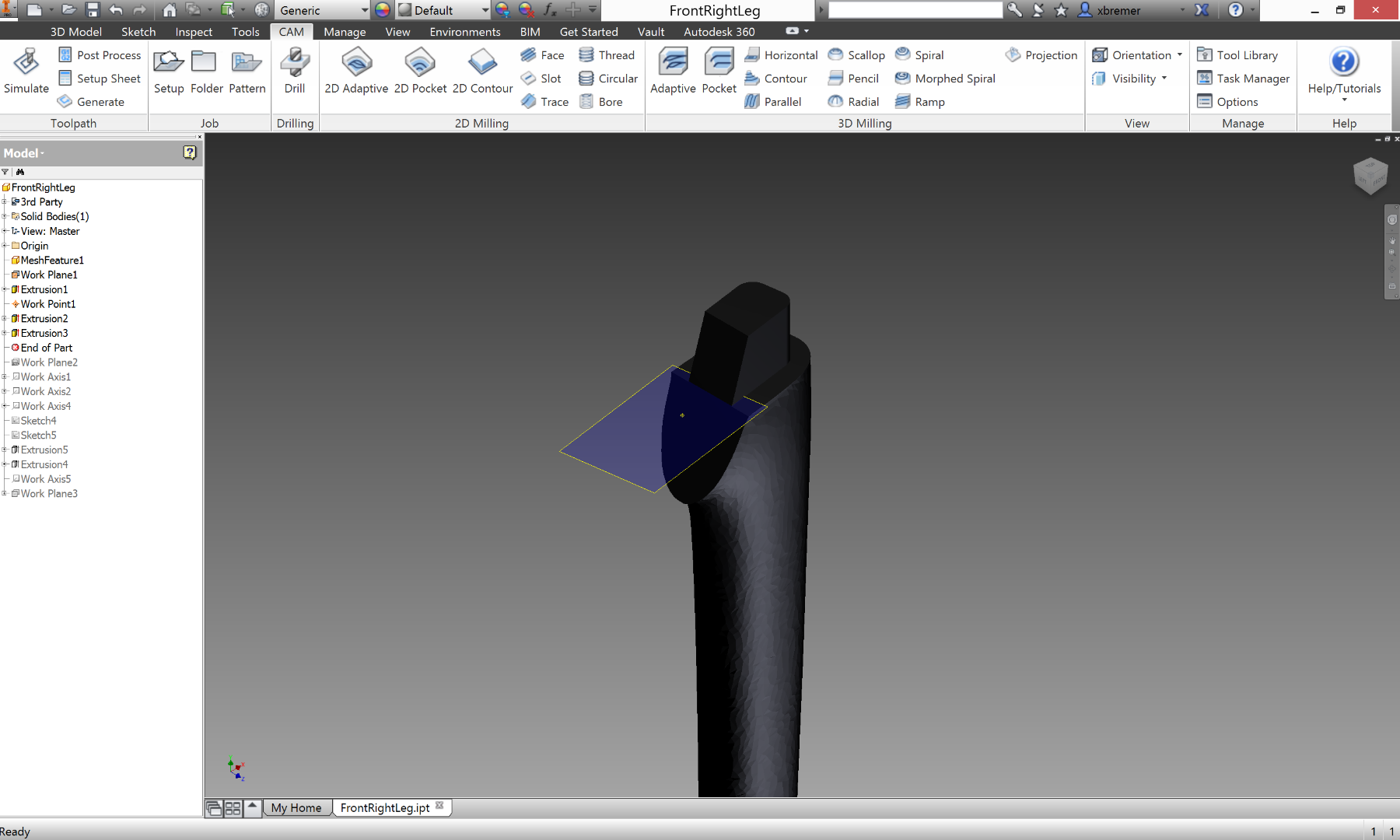Select the Ramp milling strategy
Image resolution: width=1400 pixels, height=840 pixels.
pos(920,102)
